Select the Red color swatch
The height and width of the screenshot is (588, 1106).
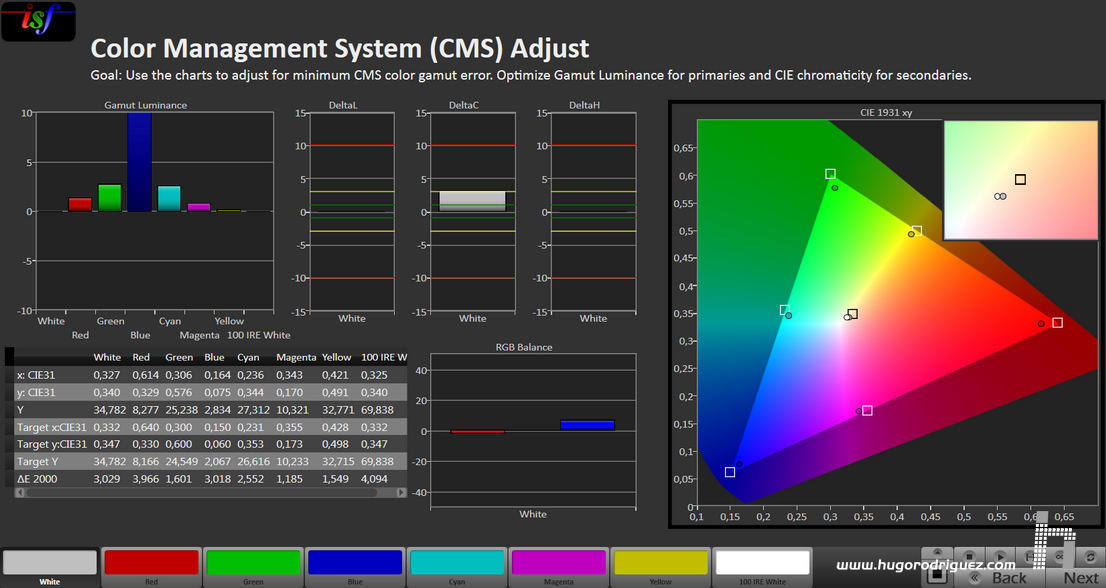(151, 563)
